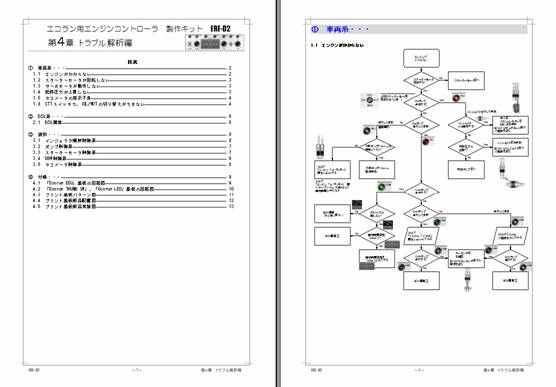Select the 第4章 トラブル解析編 chapter title
Viewport: 556px width, 387px height.
coord(90,43)
